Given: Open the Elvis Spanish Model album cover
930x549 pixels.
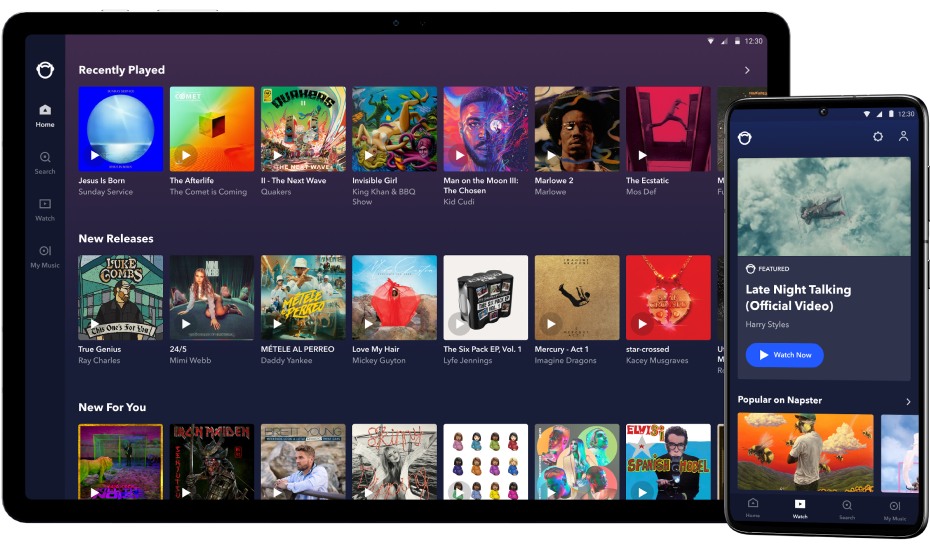Looking at the screenshot, I should coord(668,461).
